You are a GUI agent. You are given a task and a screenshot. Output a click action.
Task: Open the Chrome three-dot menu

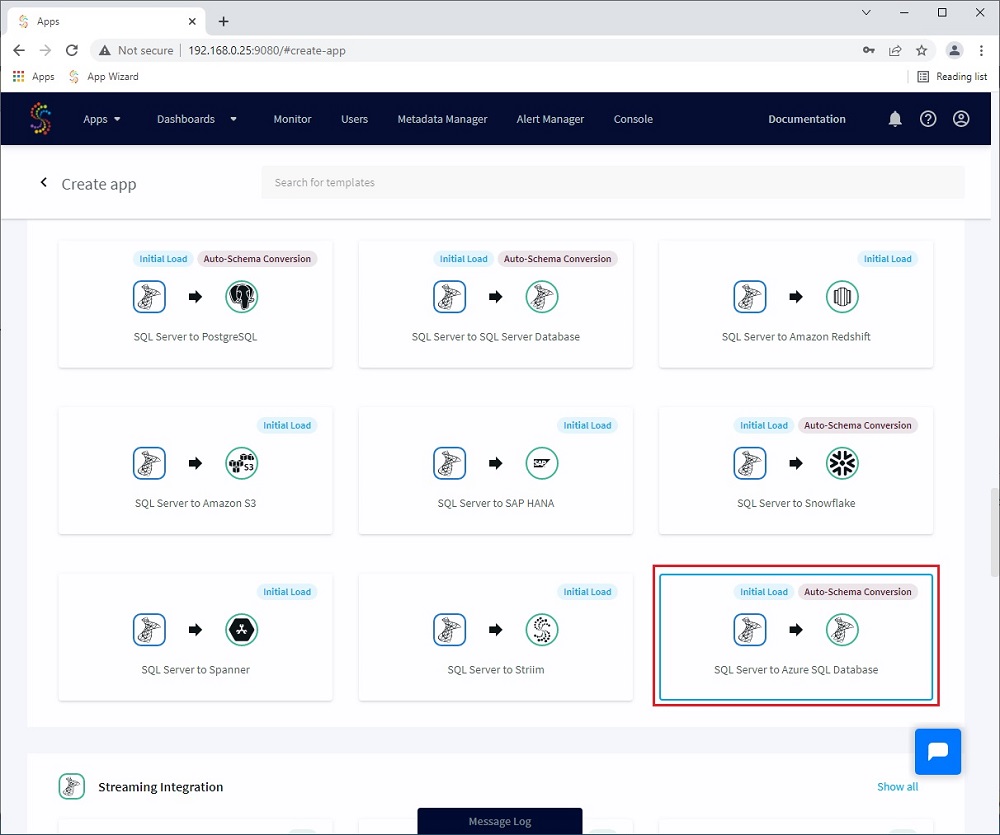point(981,50)
